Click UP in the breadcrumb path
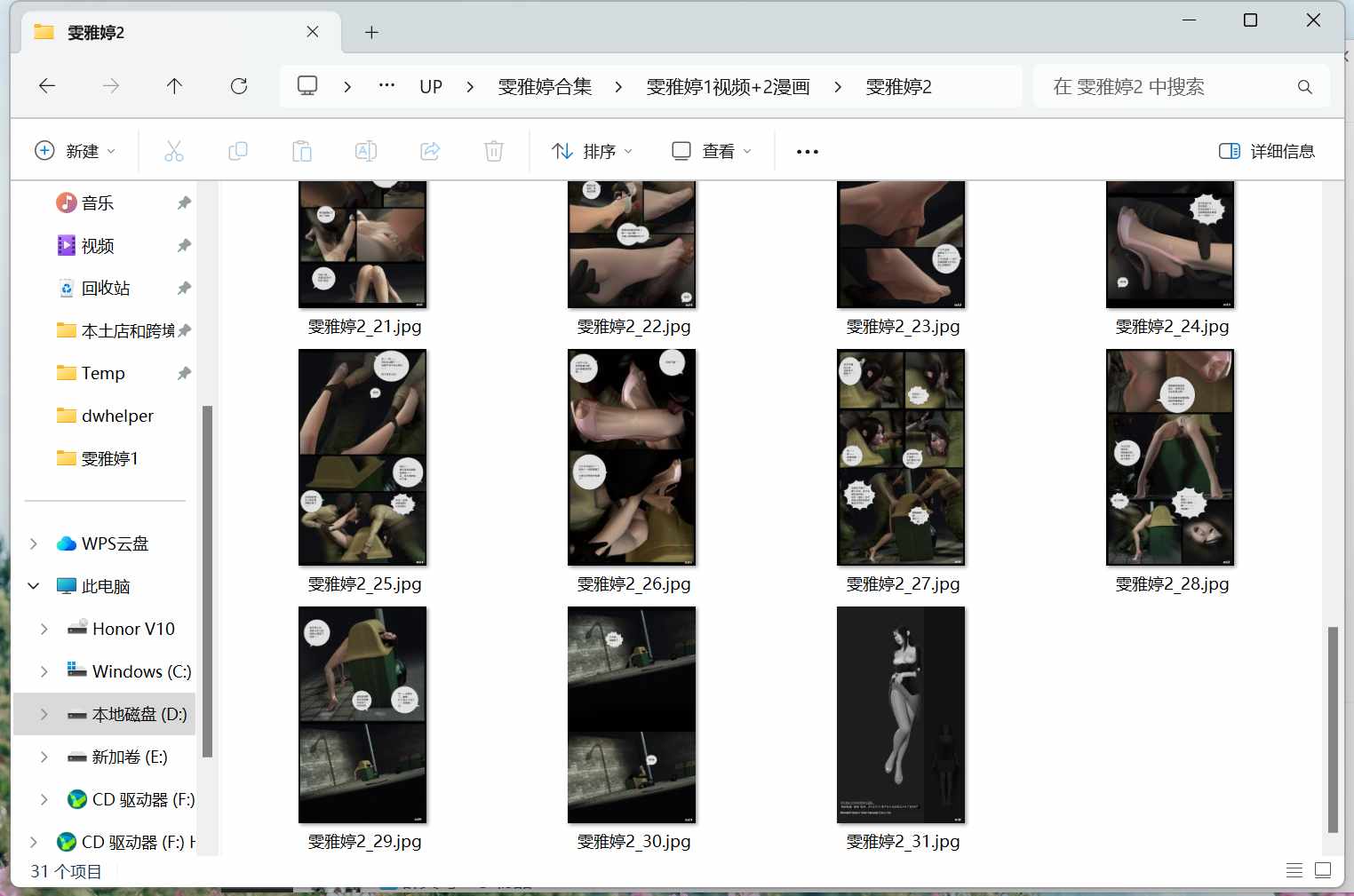 click(431, 87)
